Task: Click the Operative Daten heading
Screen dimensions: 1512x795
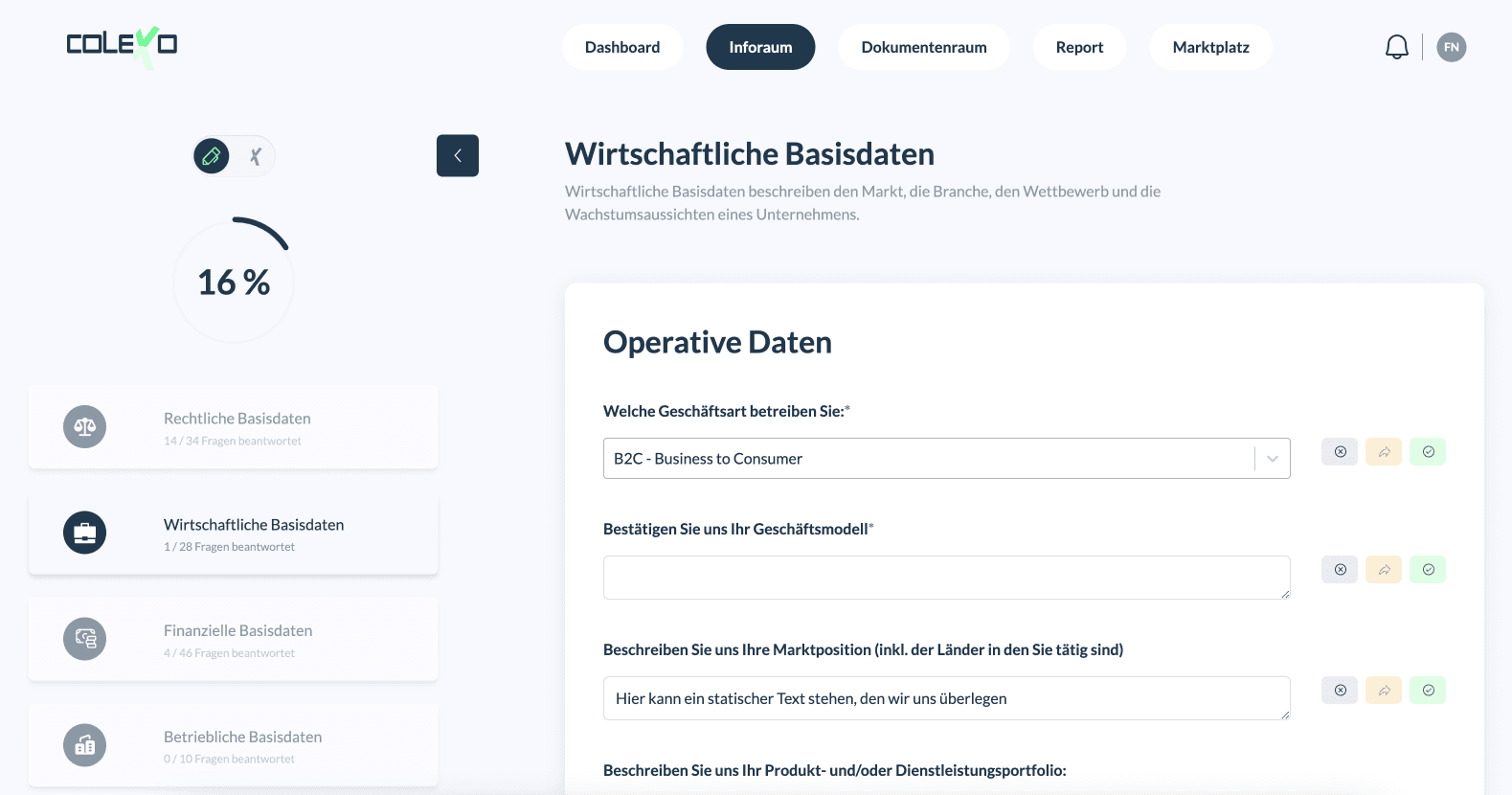Action: click(717, 342)
